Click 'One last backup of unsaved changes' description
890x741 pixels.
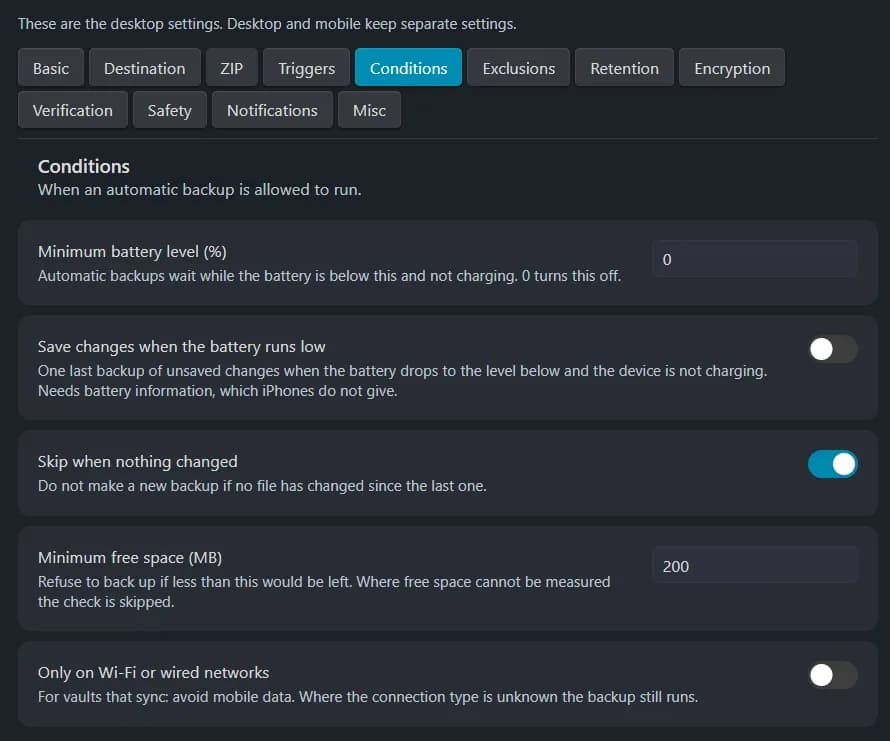402,381
